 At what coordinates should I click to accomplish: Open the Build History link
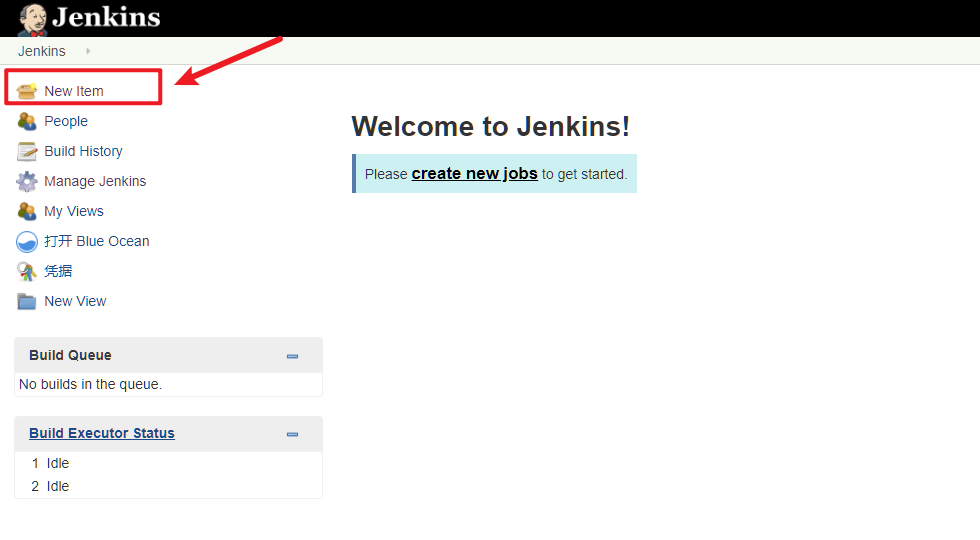tap(83, 151)
